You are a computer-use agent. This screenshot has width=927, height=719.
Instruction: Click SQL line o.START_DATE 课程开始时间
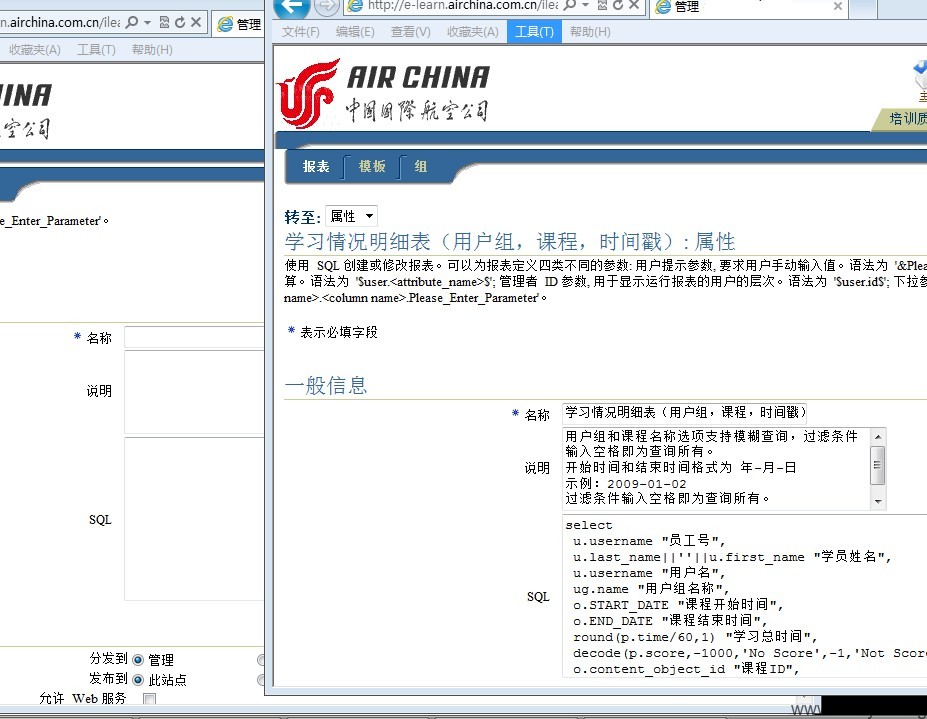tap(678, 605)
